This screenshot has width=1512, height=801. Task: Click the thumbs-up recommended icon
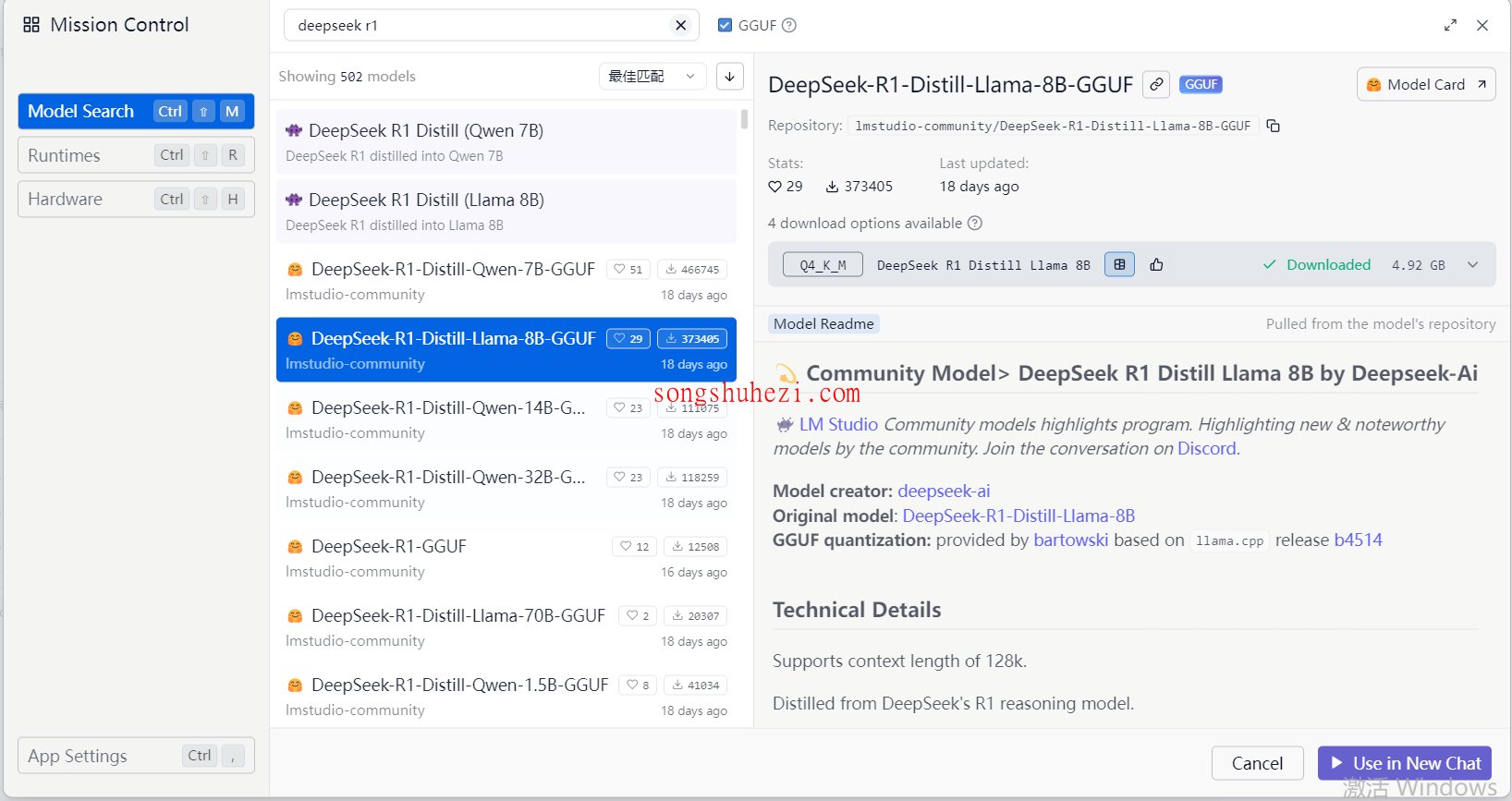[1156, 265]
